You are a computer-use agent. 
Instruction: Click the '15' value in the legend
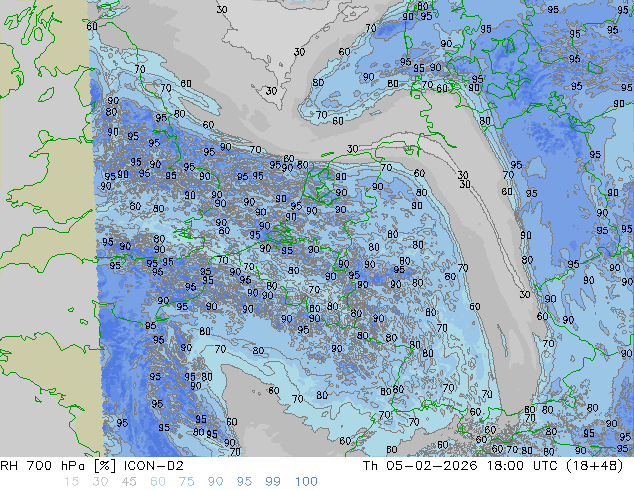71,482
